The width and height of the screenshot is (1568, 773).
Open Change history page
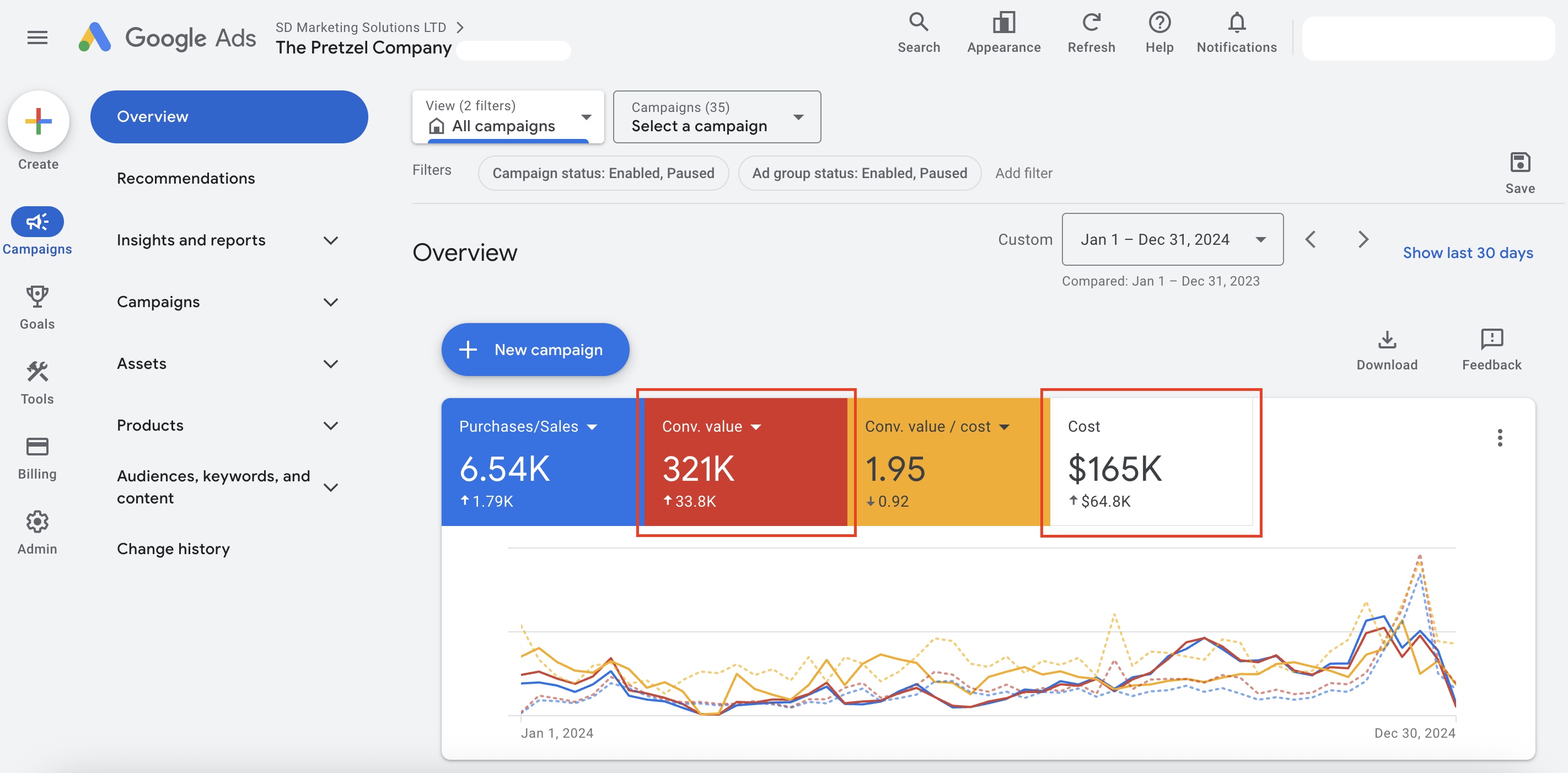[173, 549]
